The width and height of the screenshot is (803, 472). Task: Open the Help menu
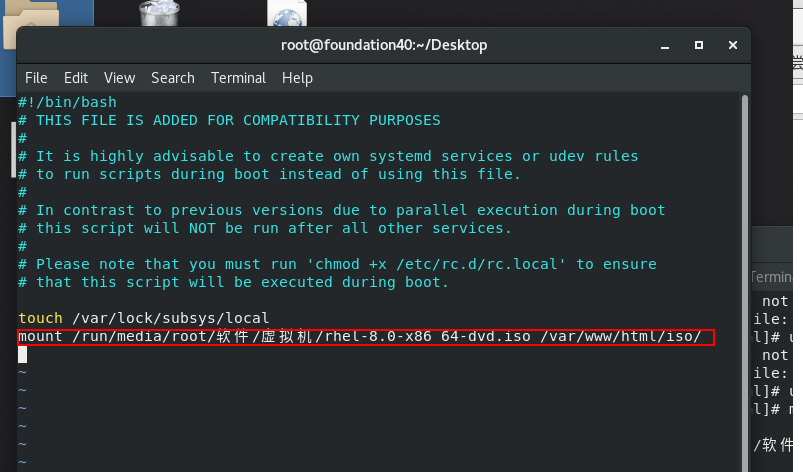click(297, 78)
